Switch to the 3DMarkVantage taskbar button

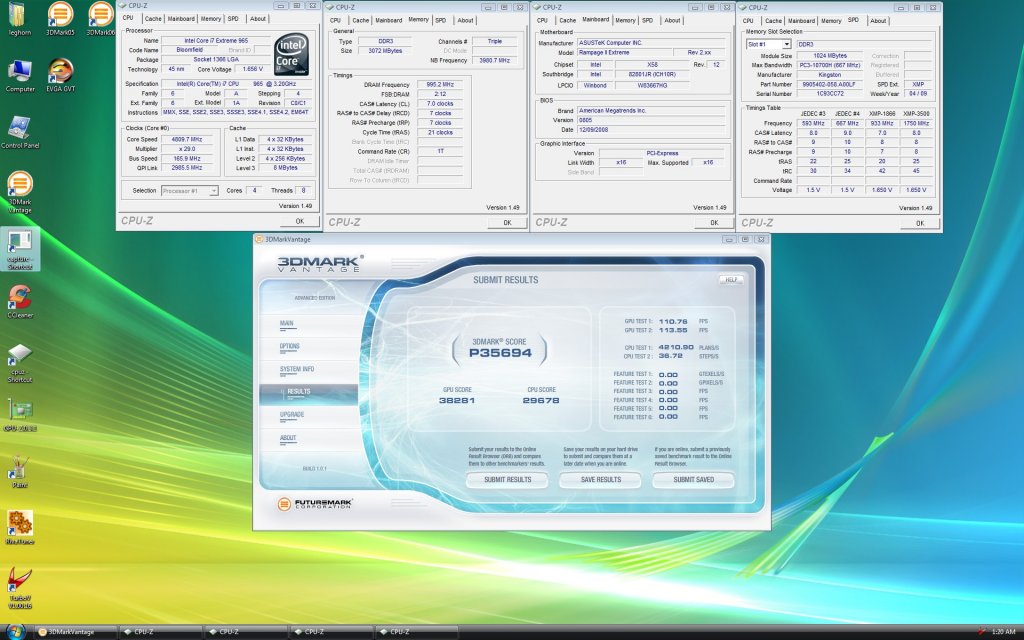(75, 632)
